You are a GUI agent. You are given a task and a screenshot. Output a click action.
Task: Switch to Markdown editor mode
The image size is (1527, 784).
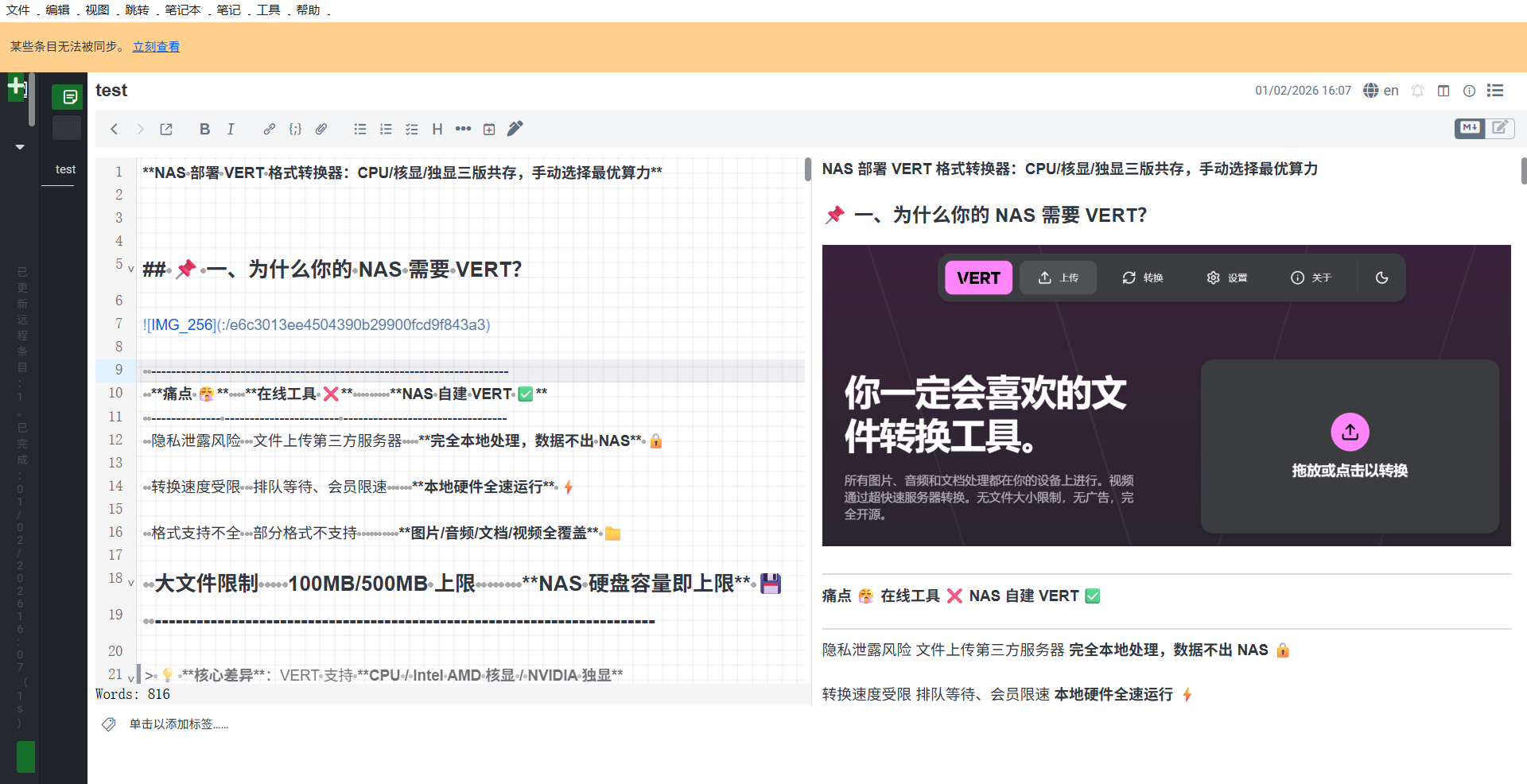1470,128
